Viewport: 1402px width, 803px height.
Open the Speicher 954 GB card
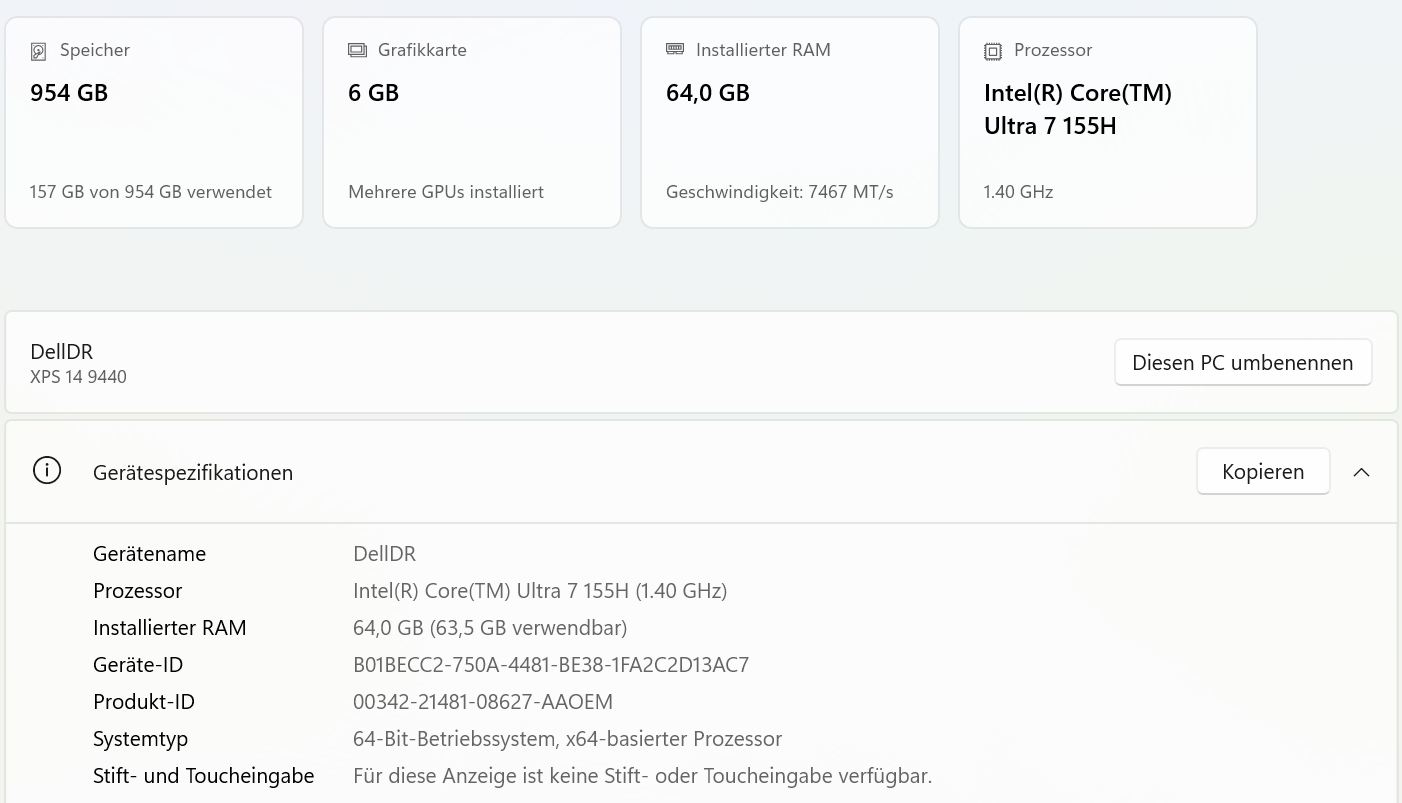[x=154, y=122]
